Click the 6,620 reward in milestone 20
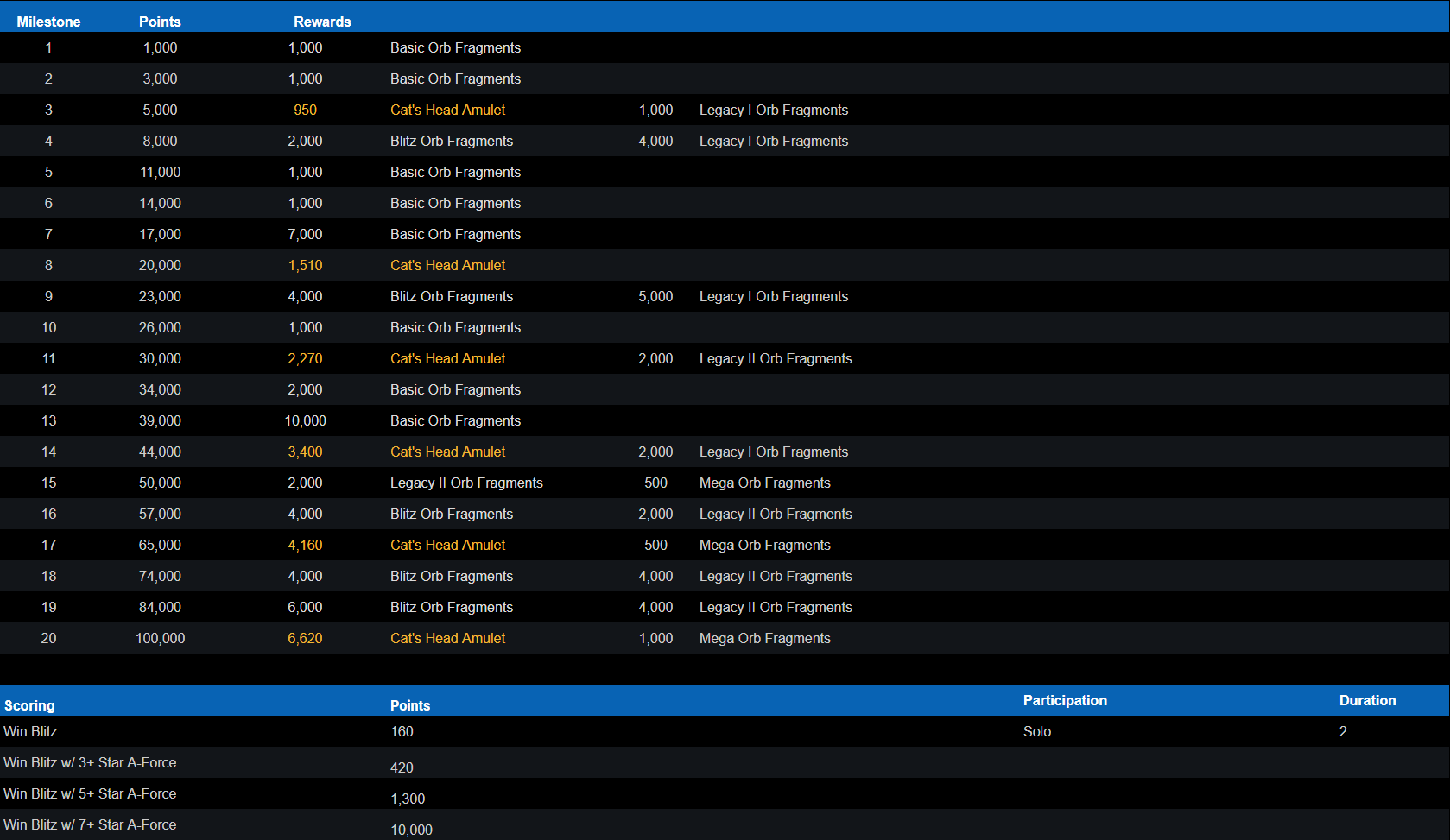Image resolution: width=1450 pixels, height=840 pixels. pos(305,638)
